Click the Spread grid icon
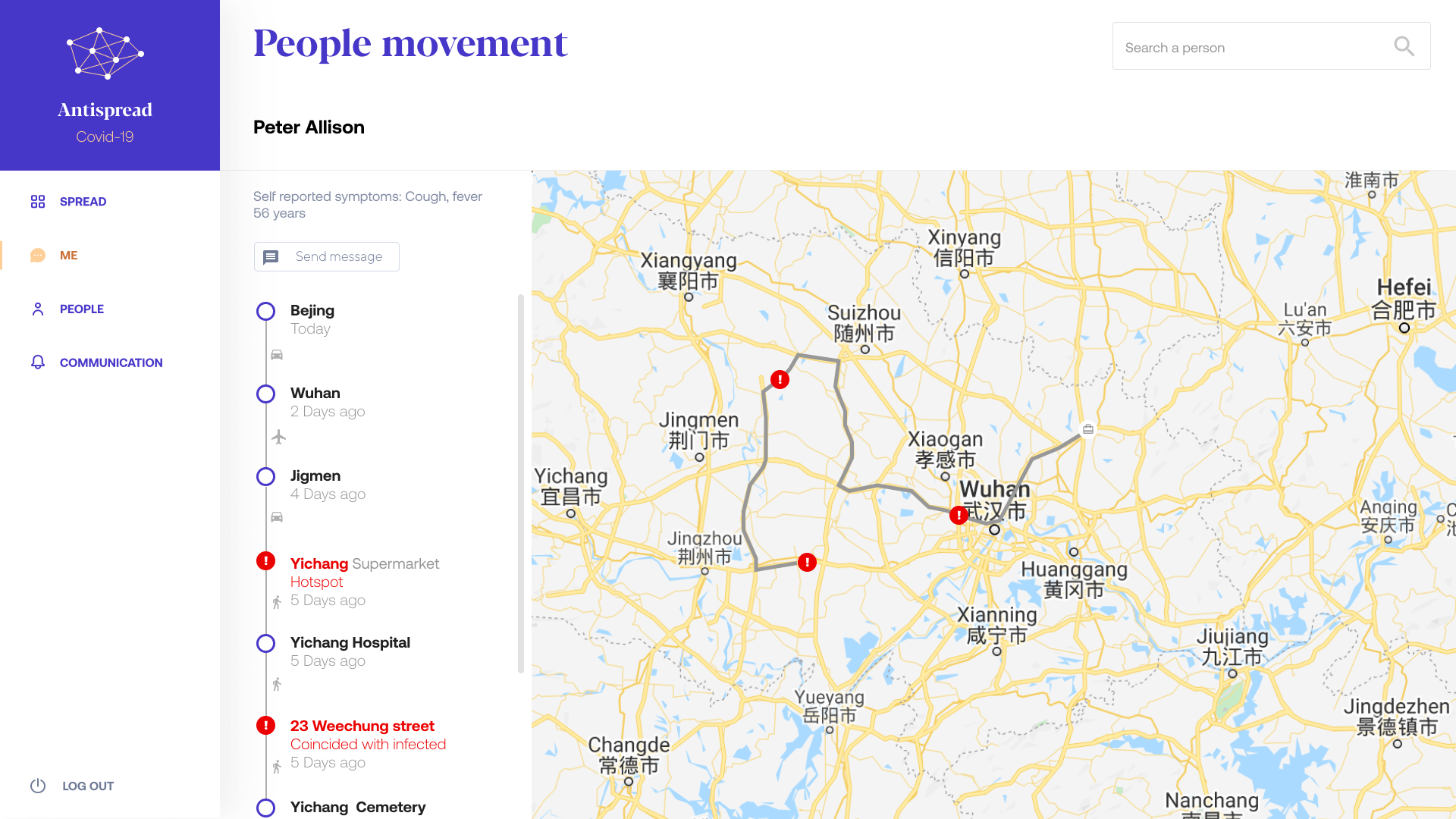Screen dimensions: 1456x819 tap(38, 202)
